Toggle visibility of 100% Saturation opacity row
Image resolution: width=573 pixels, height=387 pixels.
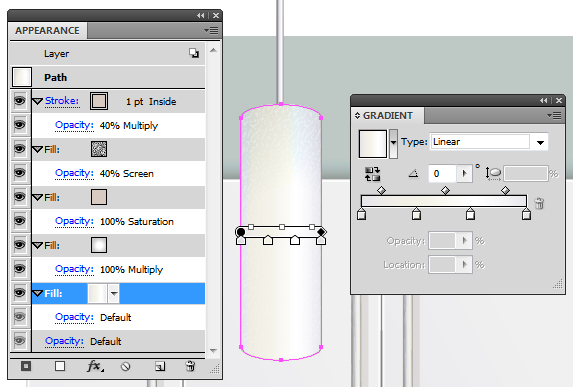pyautogui.click(x=20, y=221)
